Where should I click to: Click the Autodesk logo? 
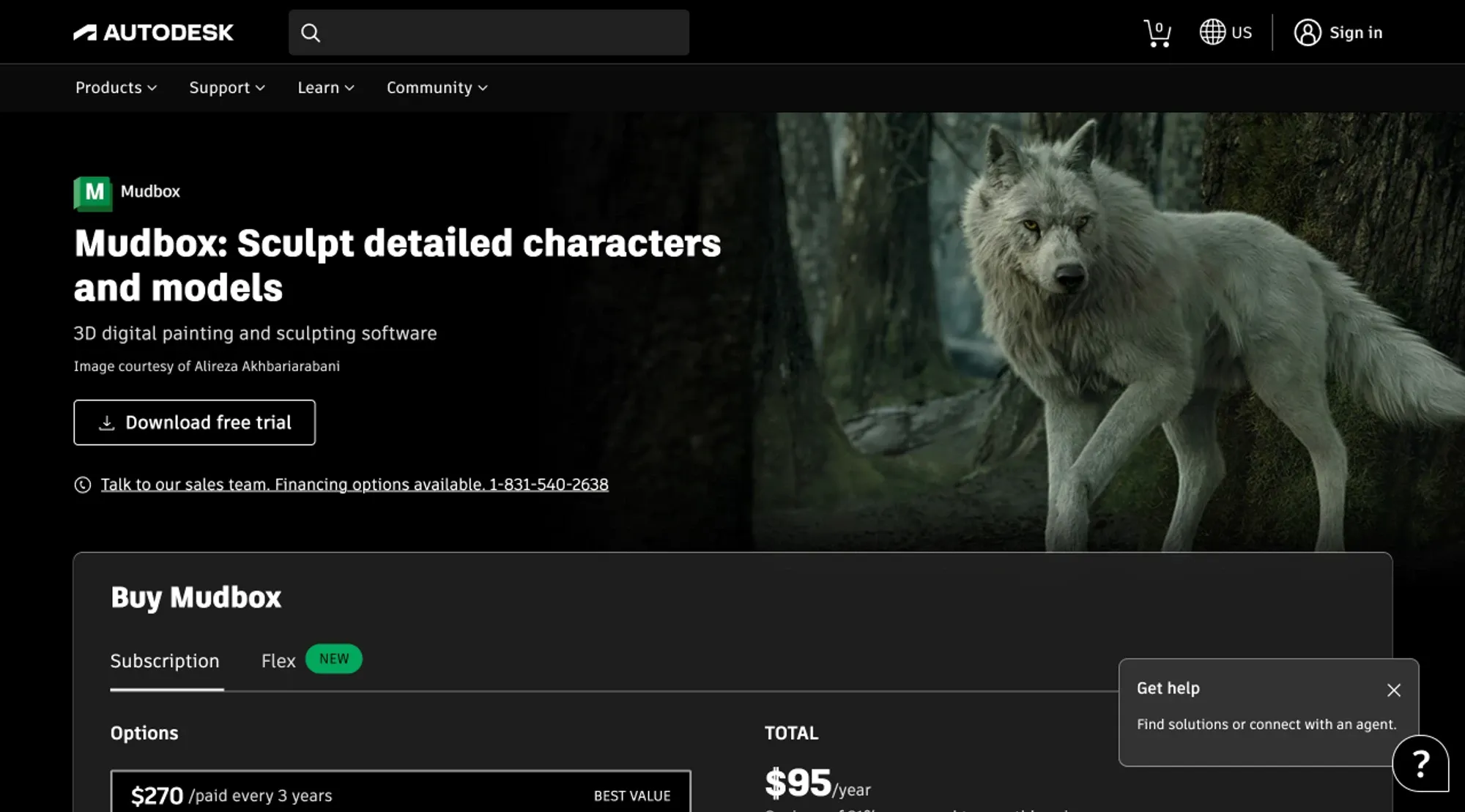click(153, 32)
